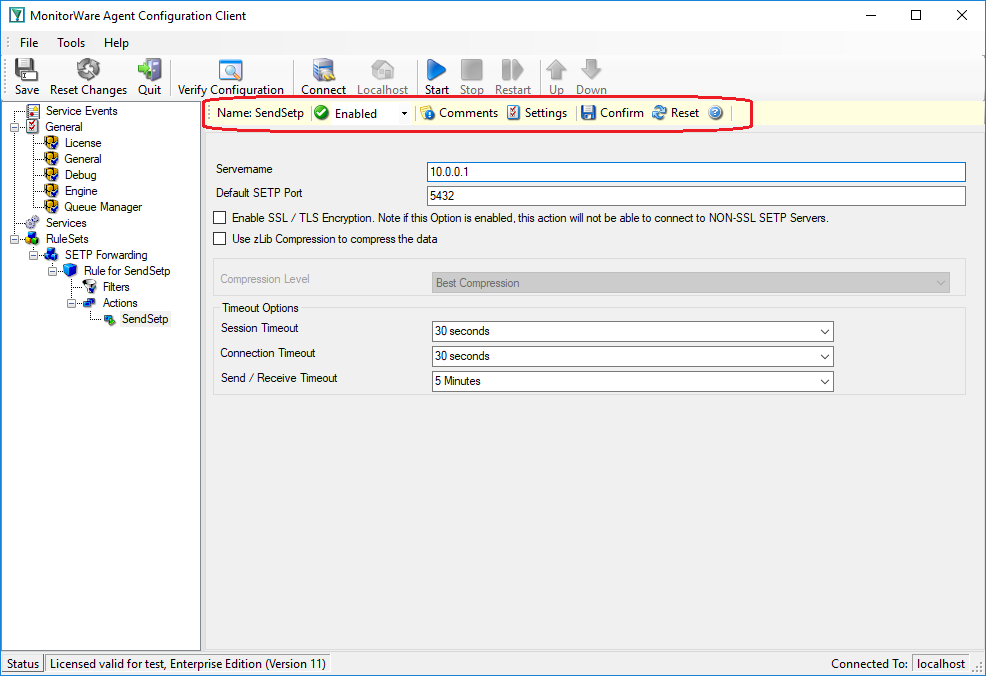This screenshot has height=676, width=986.
Task: Click the green Enabled checkmark icon
Action: click(321, 113)
